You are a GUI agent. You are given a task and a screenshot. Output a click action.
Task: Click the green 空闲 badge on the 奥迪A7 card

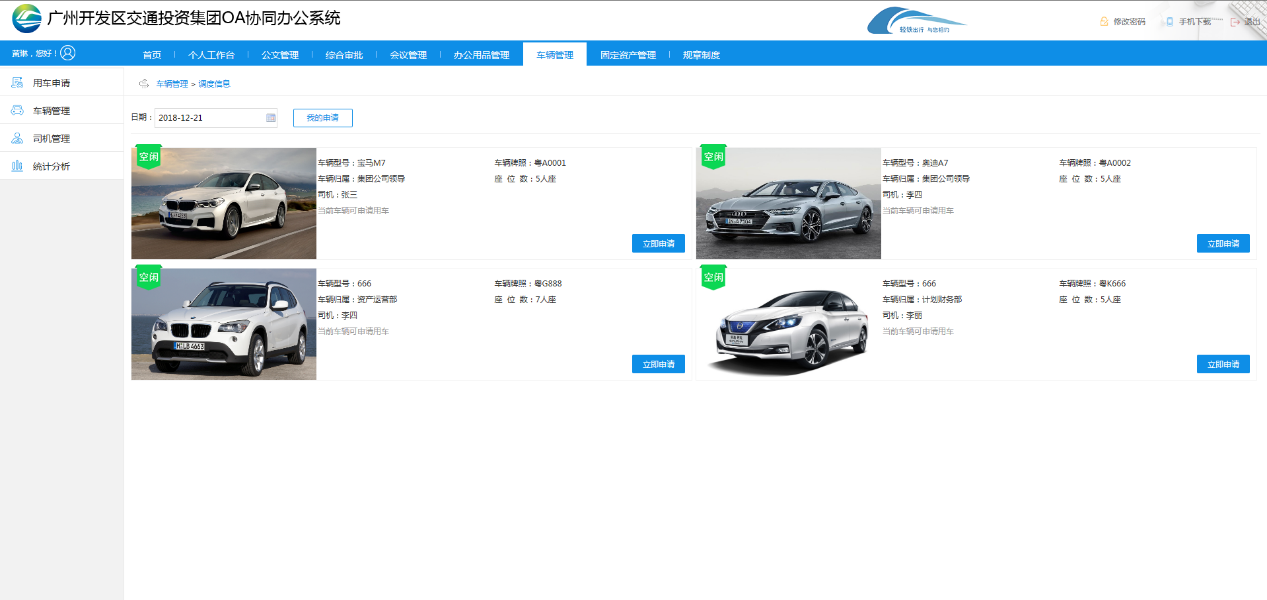coord(713,157)
